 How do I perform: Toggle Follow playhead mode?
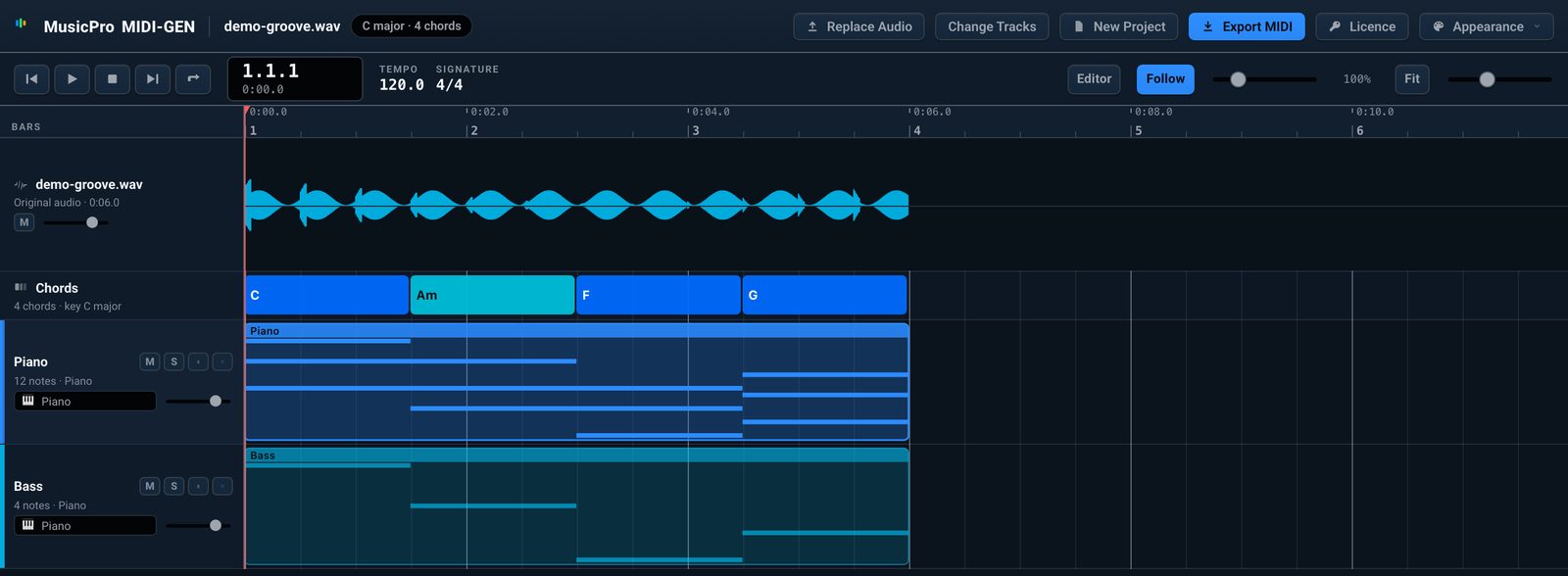click(x=1165, y=79)
